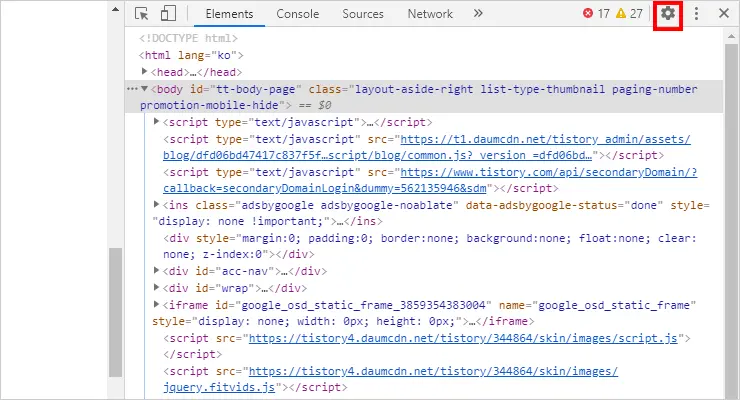Expand the google_osd_static_frame iframe node
This screenshot has height=400, width=740.
157,304
